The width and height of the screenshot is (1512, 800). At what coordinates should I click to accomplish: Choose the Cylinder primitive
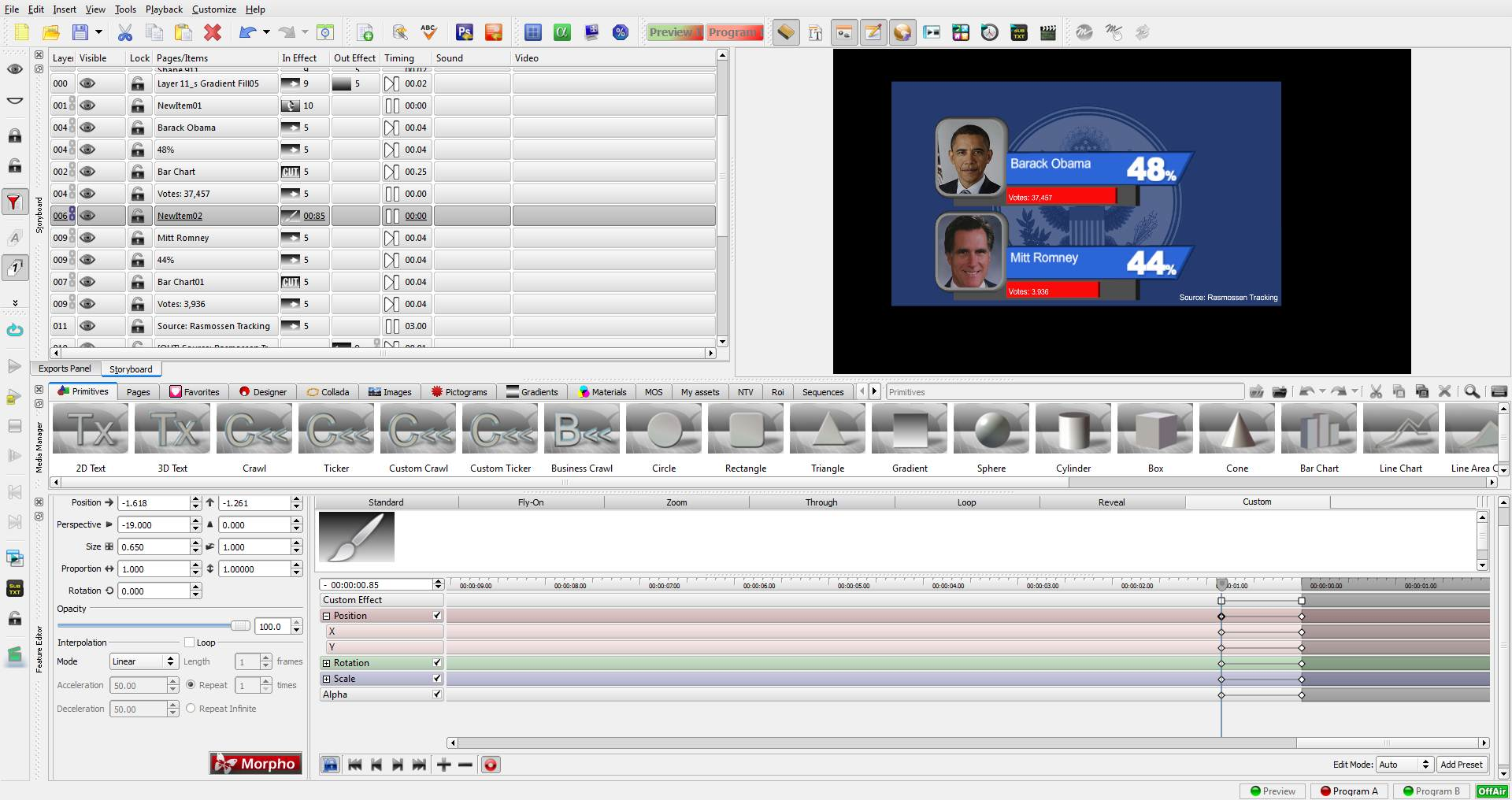point(1073,438)
